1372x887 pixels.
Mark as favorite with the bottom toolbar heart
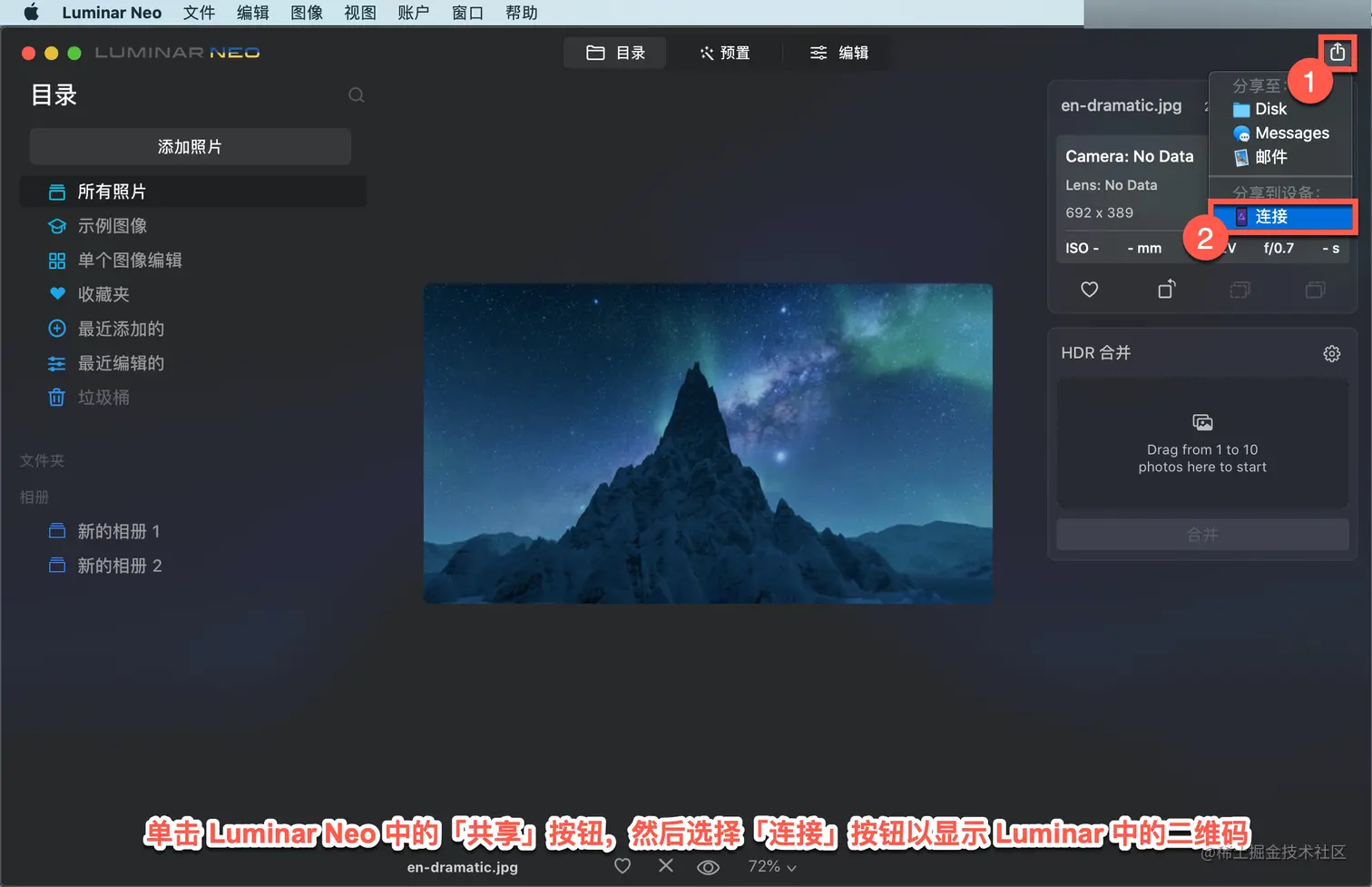[x=622, y=866]
